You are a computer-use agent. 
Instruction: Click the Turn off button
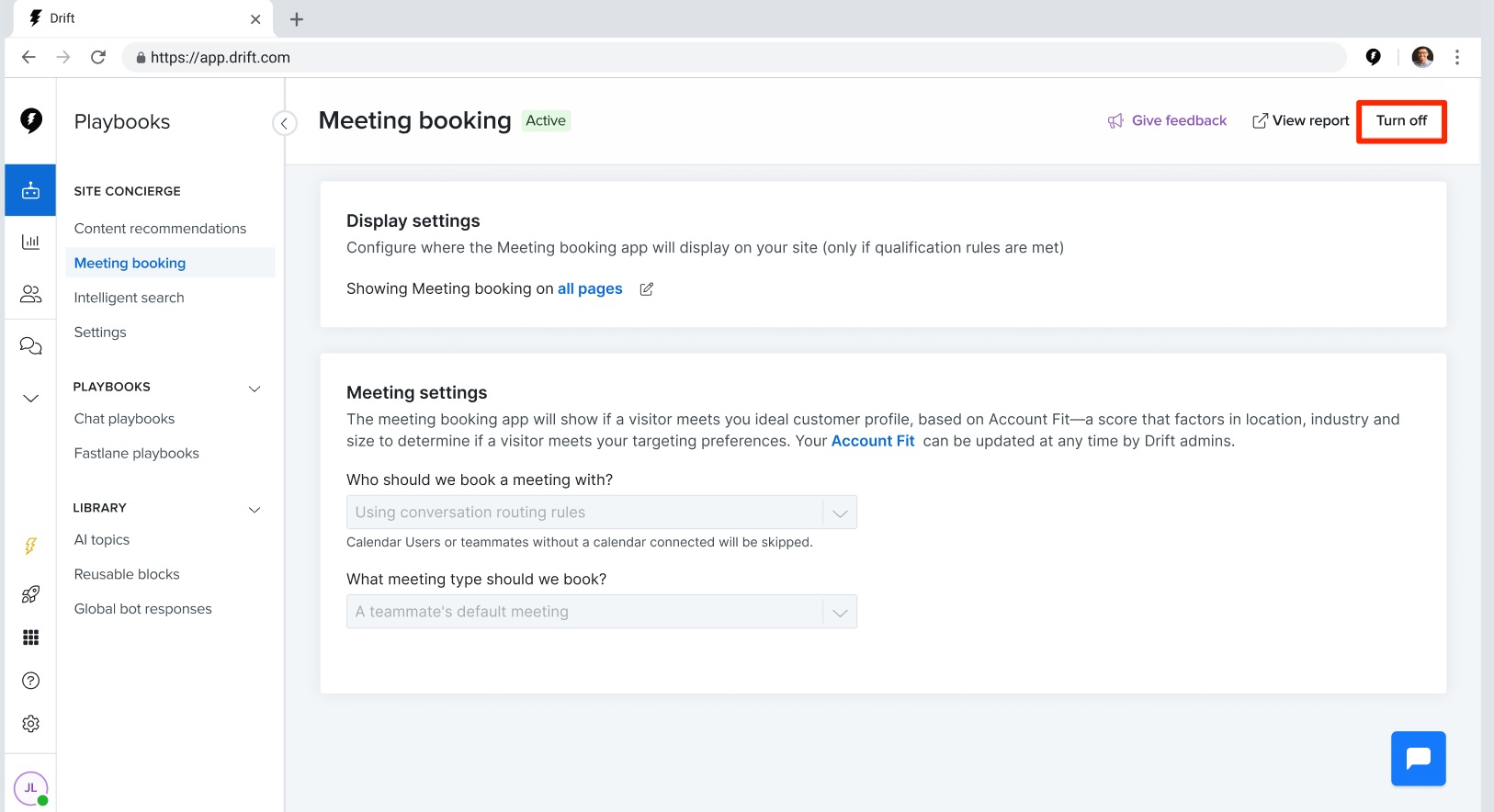(1401, 121)
